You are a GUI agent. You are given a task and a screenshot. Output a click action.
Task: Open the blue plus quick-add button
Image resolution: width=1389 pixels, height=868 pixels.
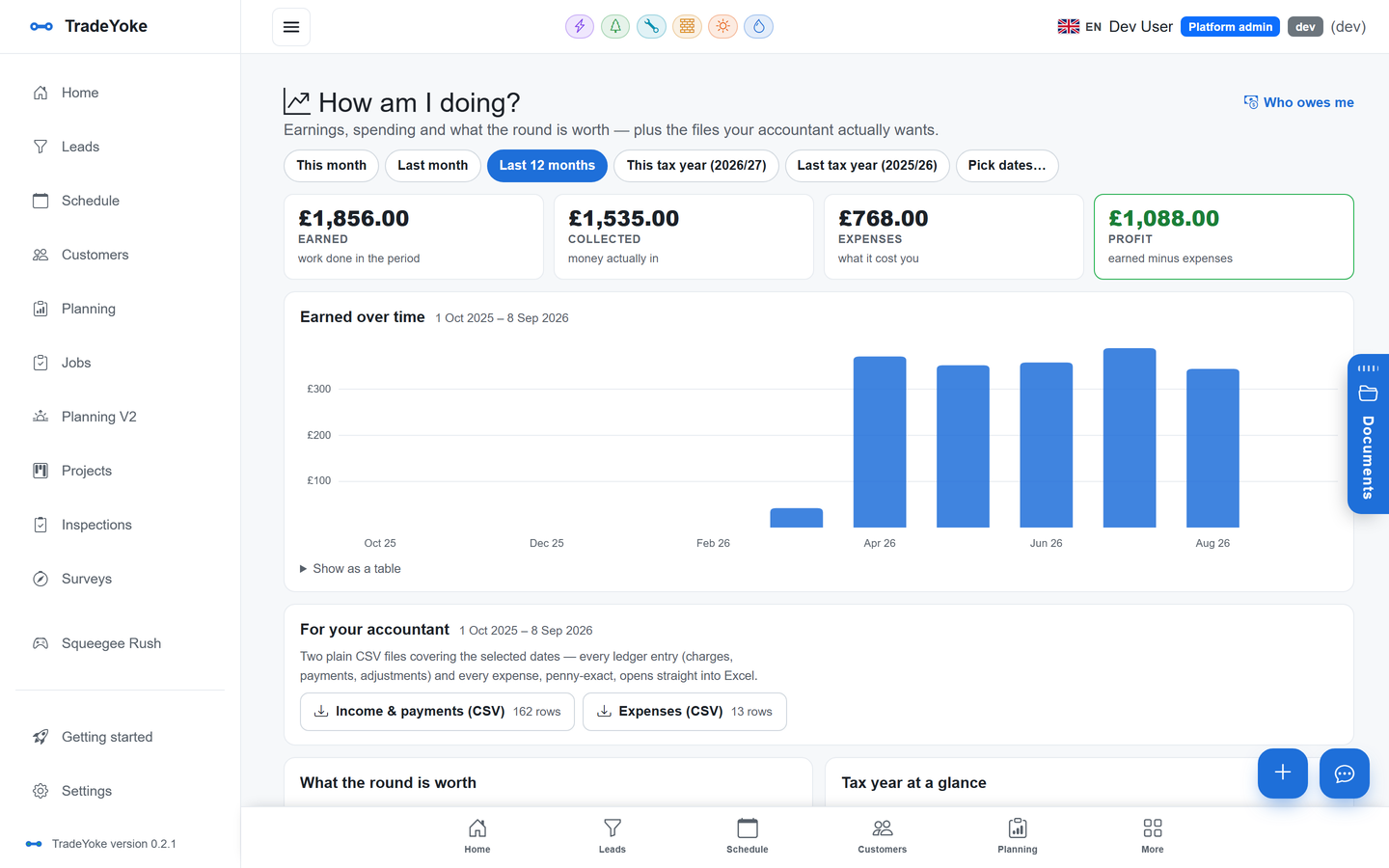pyautogui.click(x=1283, y=773)
